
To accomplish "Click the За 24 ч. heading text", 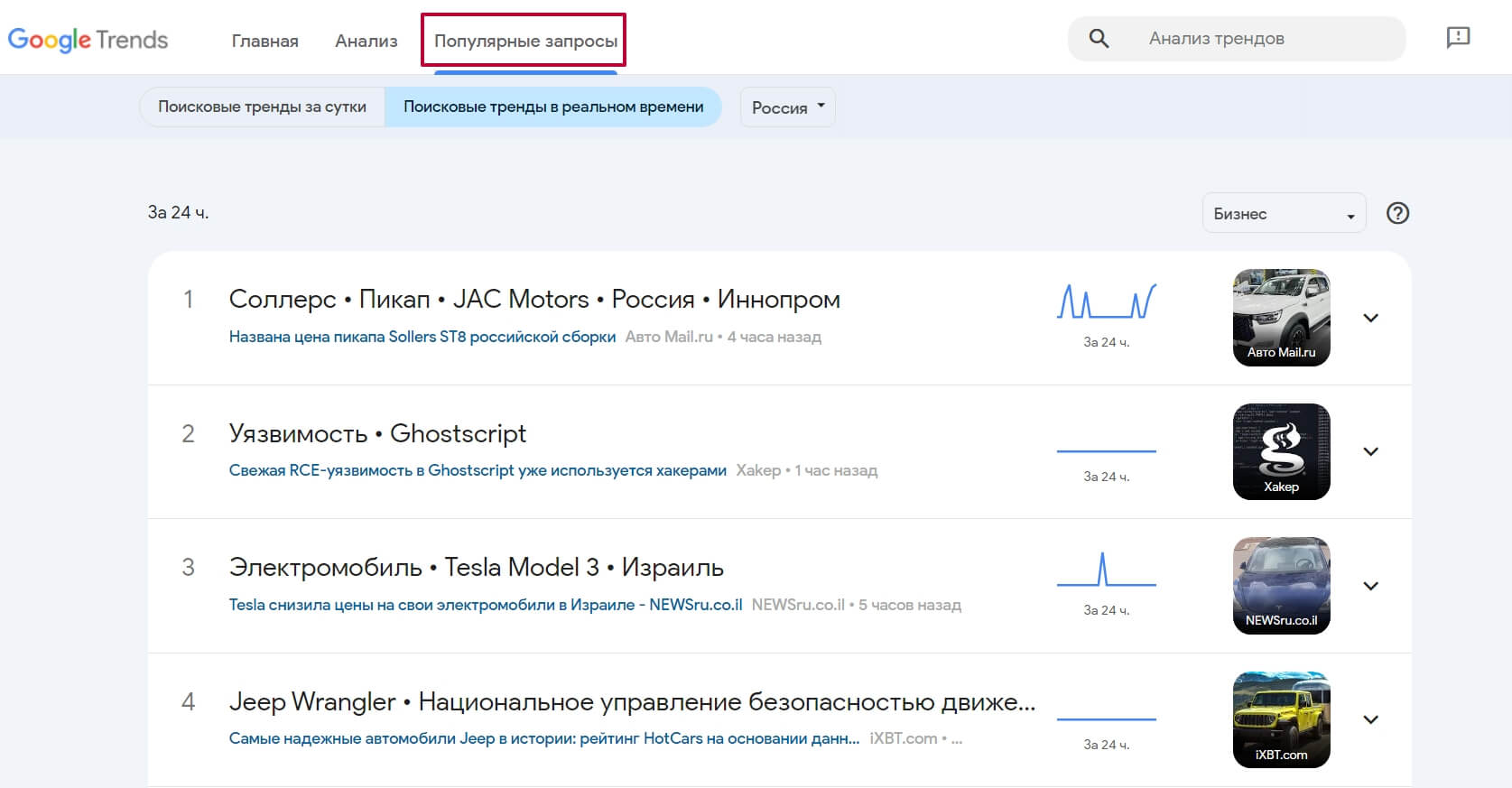I will pos(178,213).
